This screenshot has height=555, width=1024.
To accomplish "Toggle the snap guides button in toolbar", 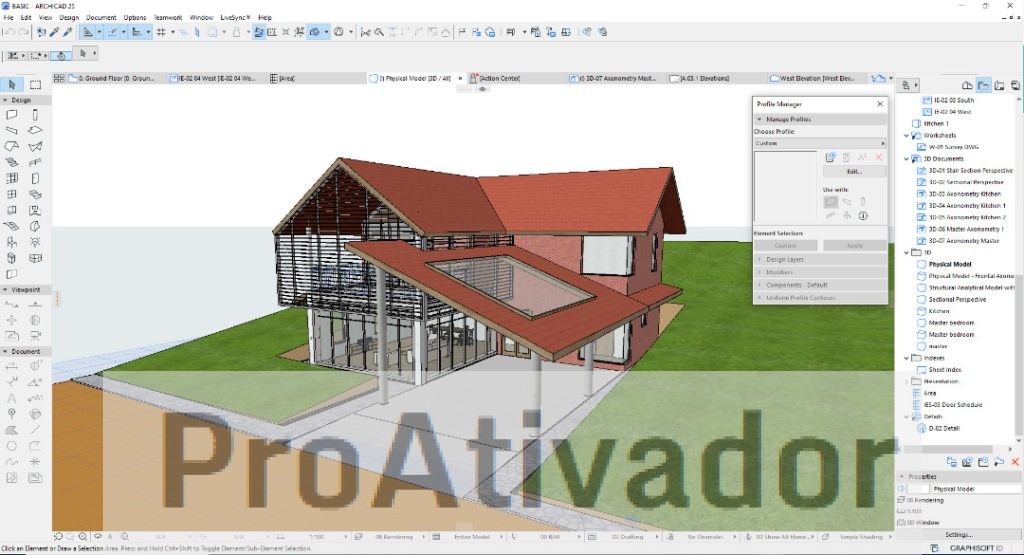I will (x=112, y=32).
